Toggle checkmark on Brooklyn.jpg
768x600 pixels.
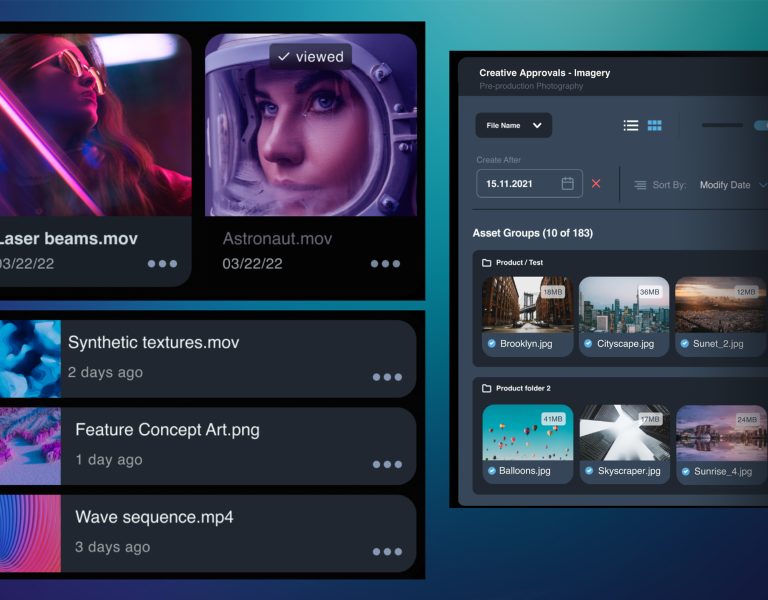pyautogui.click(x=491, y=344)
